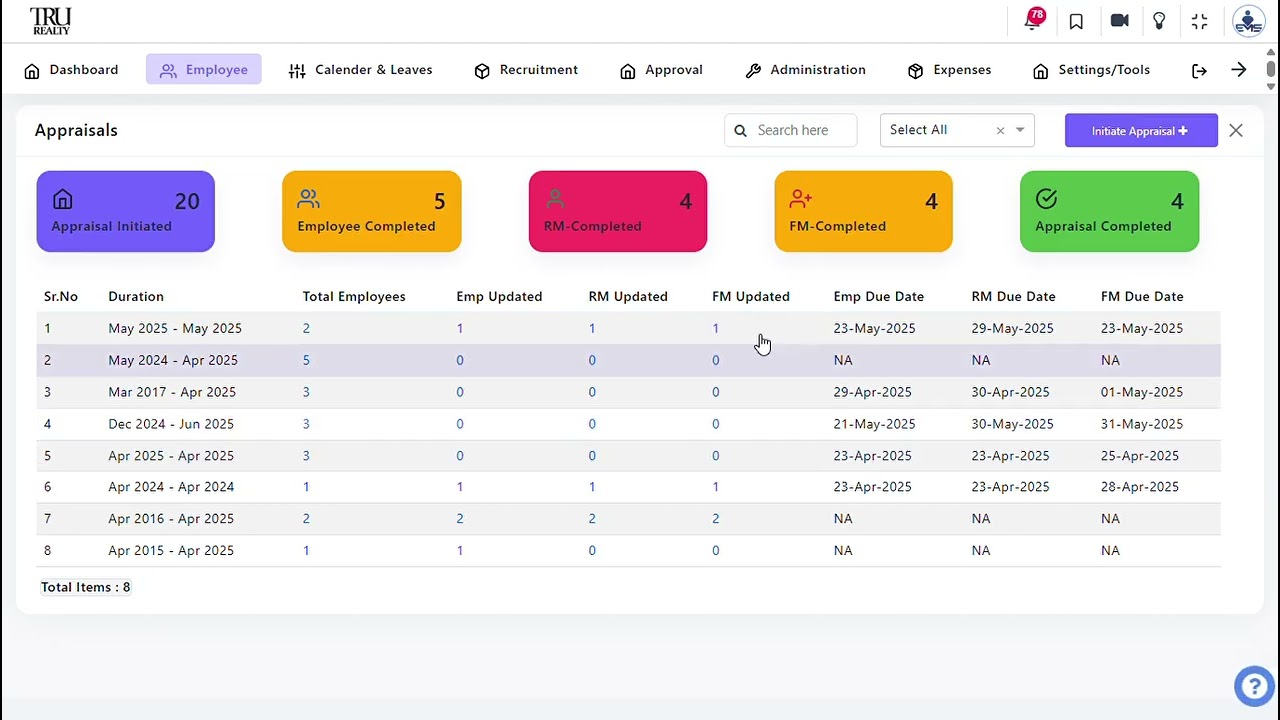This screenshot has width=1280, height=720.
Task: Open RM Updated 1 for May 2025 row
Action: tap(592, 328)
